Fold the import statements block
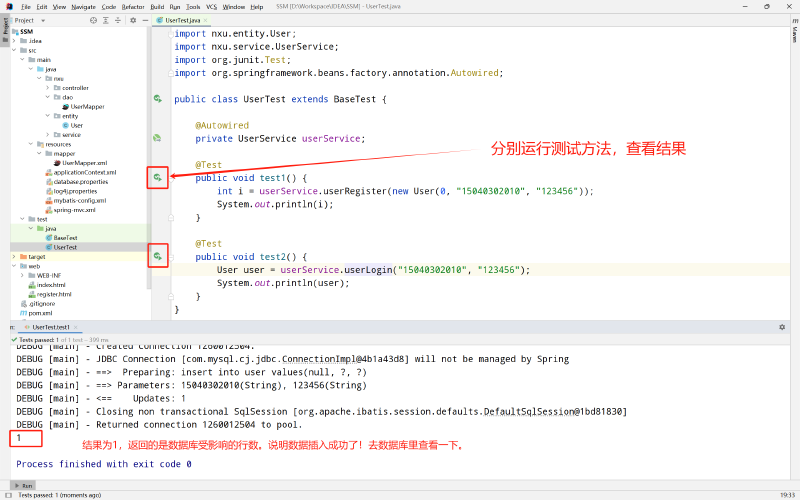Image resolution: width=800 pixels, height=500 pixels. coord(171,34)
